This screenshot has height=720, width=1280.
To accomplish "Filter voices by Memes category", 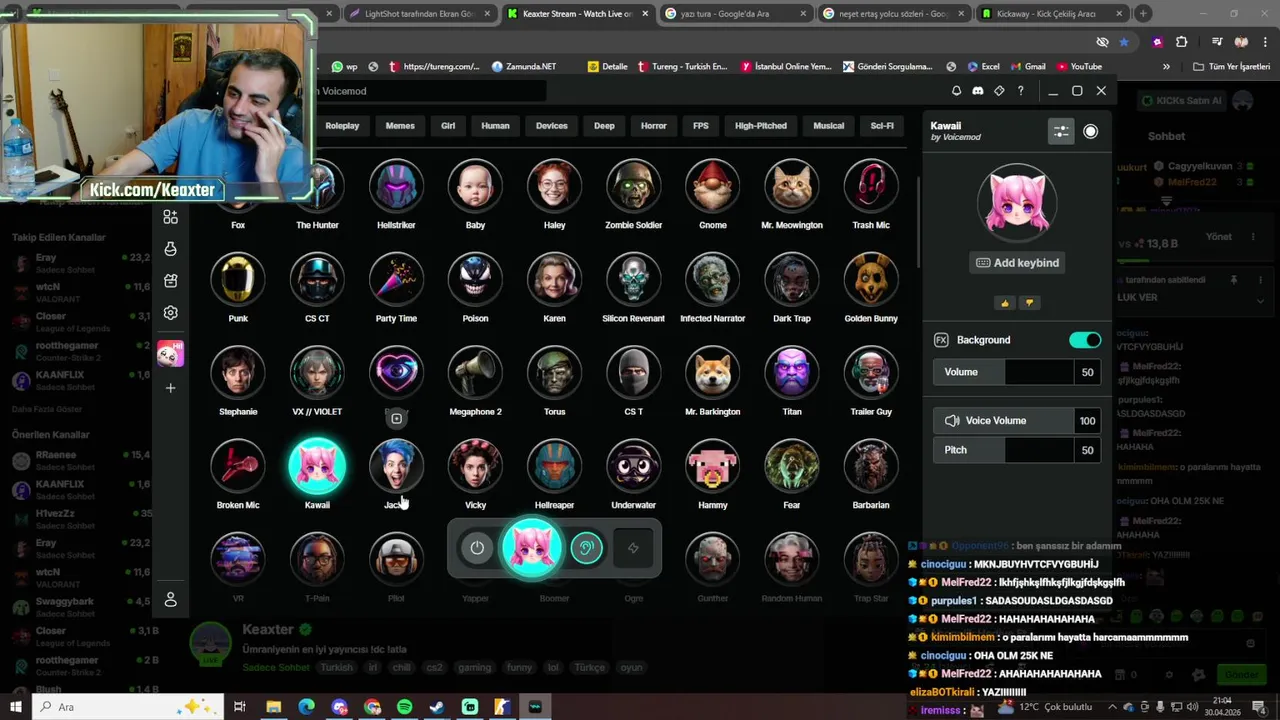I will pyautogui.click(x=400, y=126).
